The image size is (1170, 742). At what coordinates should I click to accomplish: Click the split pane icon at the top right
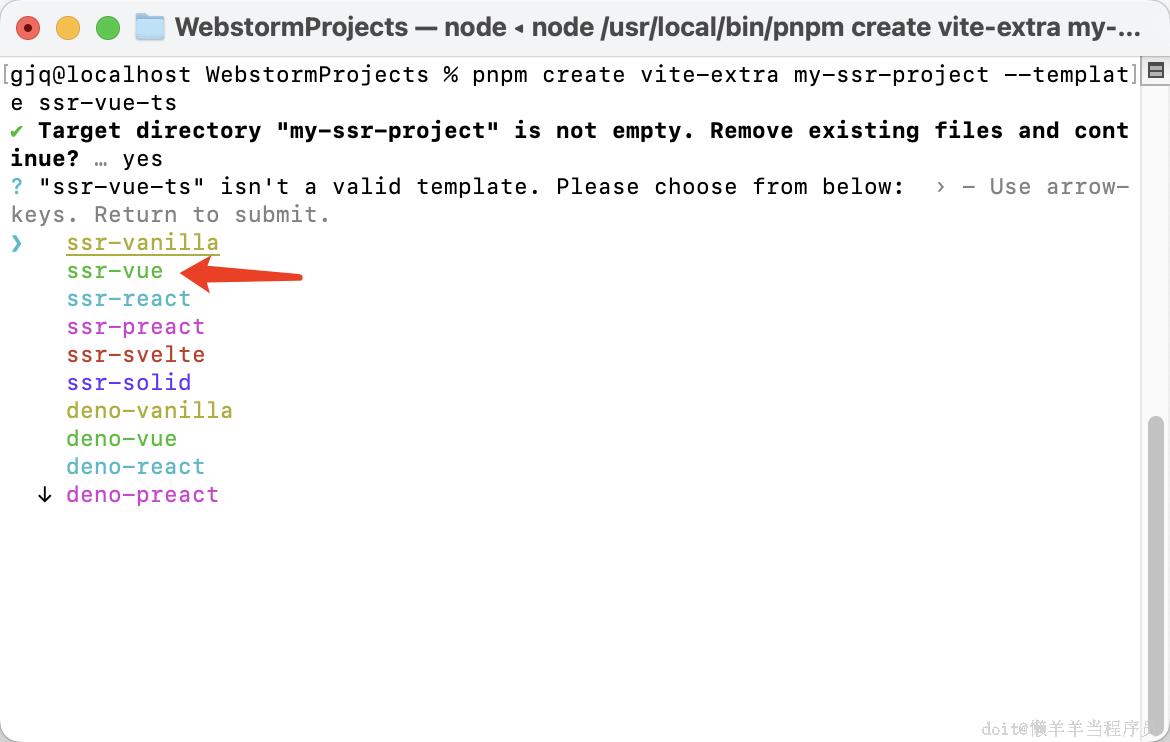1156,71
